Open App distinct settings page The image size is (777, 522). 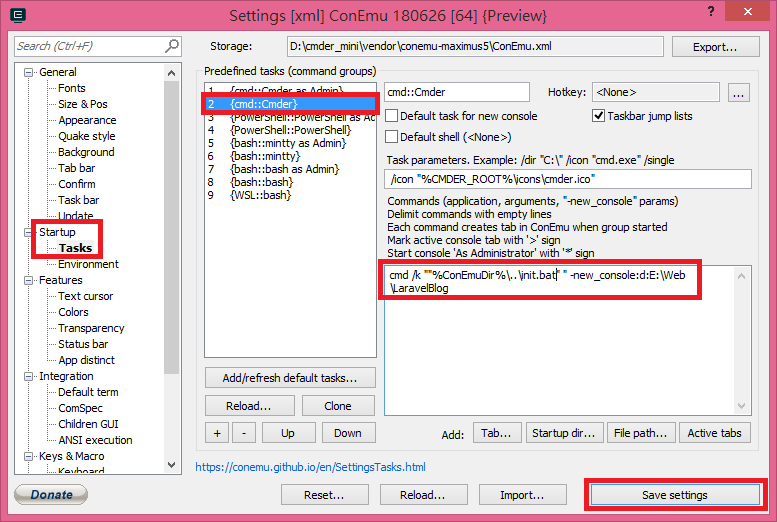point(86,360)
